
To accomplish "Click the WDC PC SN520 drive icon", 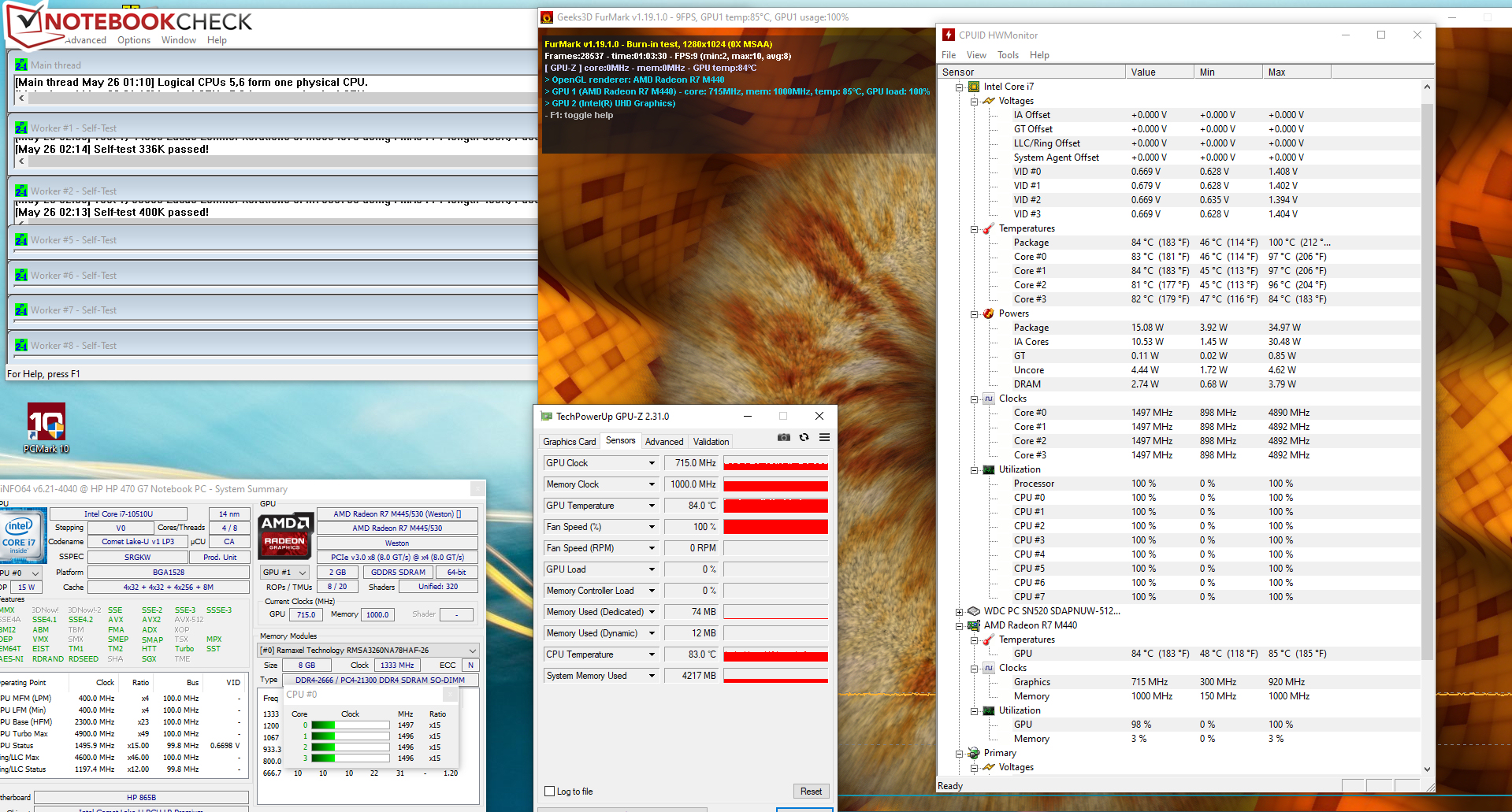I will point(974,611).
